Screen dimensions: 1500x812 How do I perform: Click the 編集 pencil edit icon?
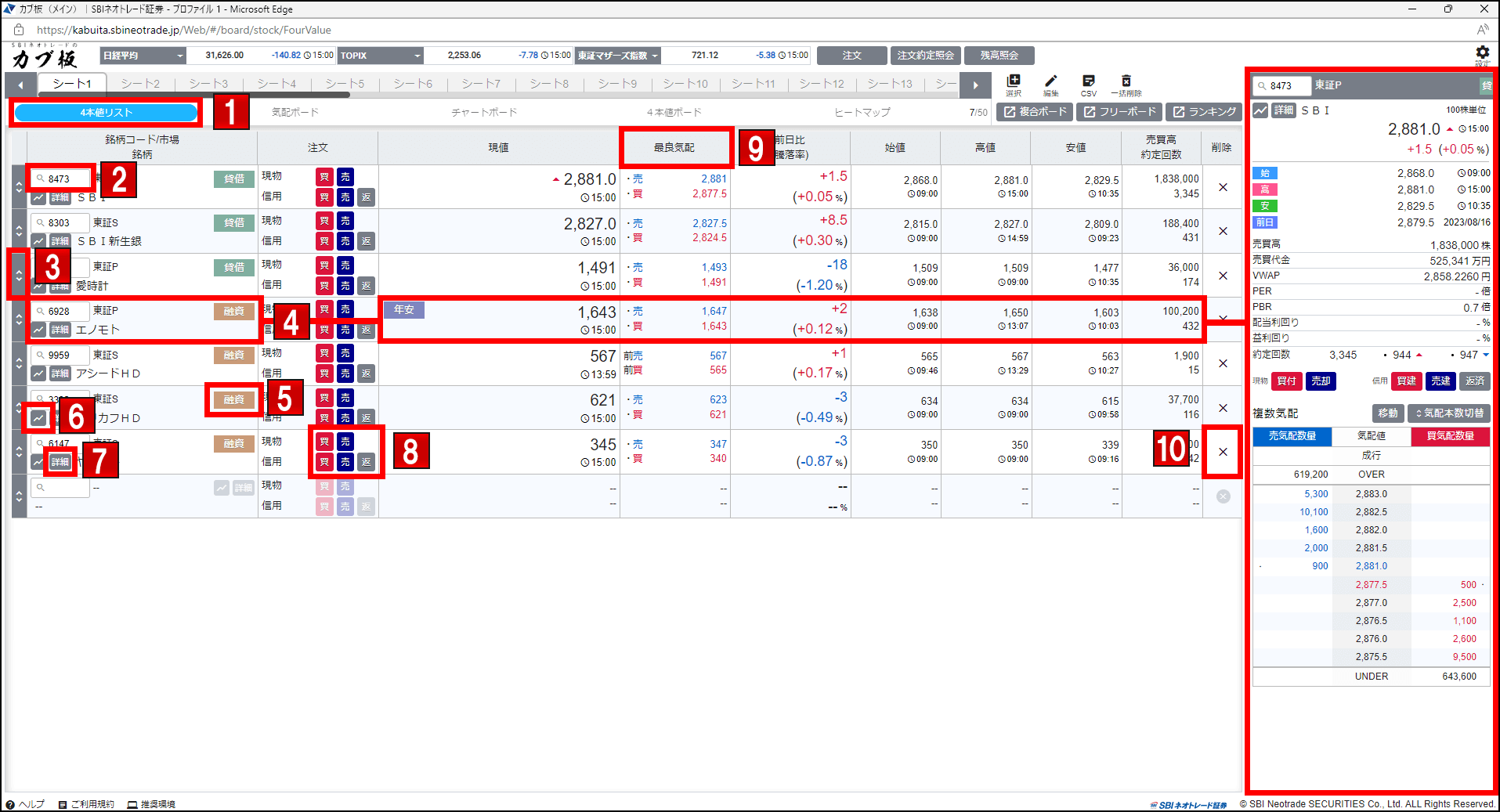point(1051,85)
